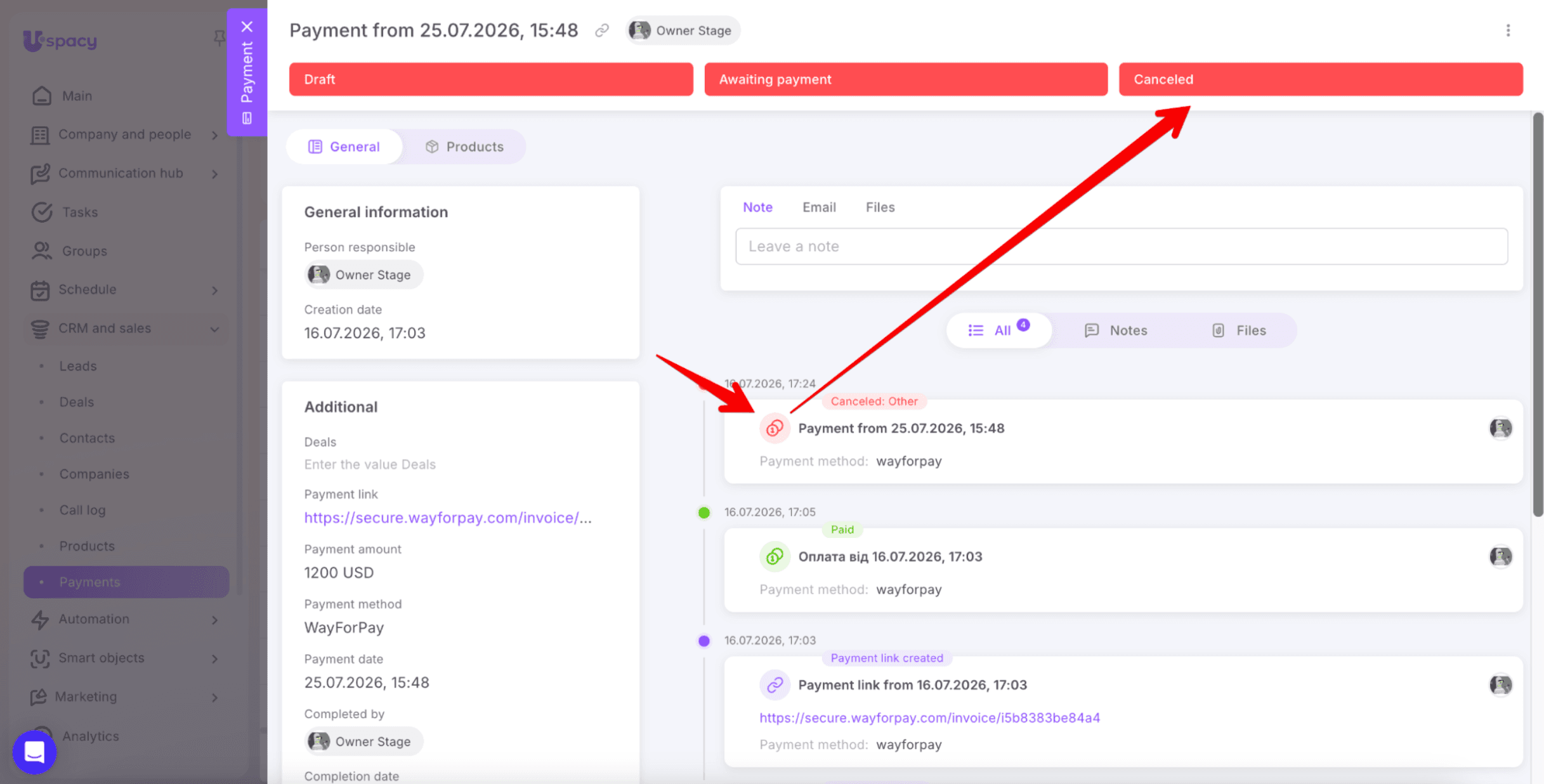Screen dimensions: 1544x784
Task: Click Owner Stage chip in header
Action: [682, 30]
